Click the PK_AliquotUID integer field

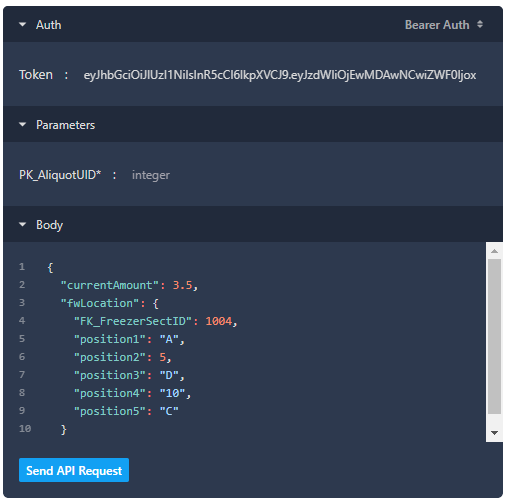151,175
